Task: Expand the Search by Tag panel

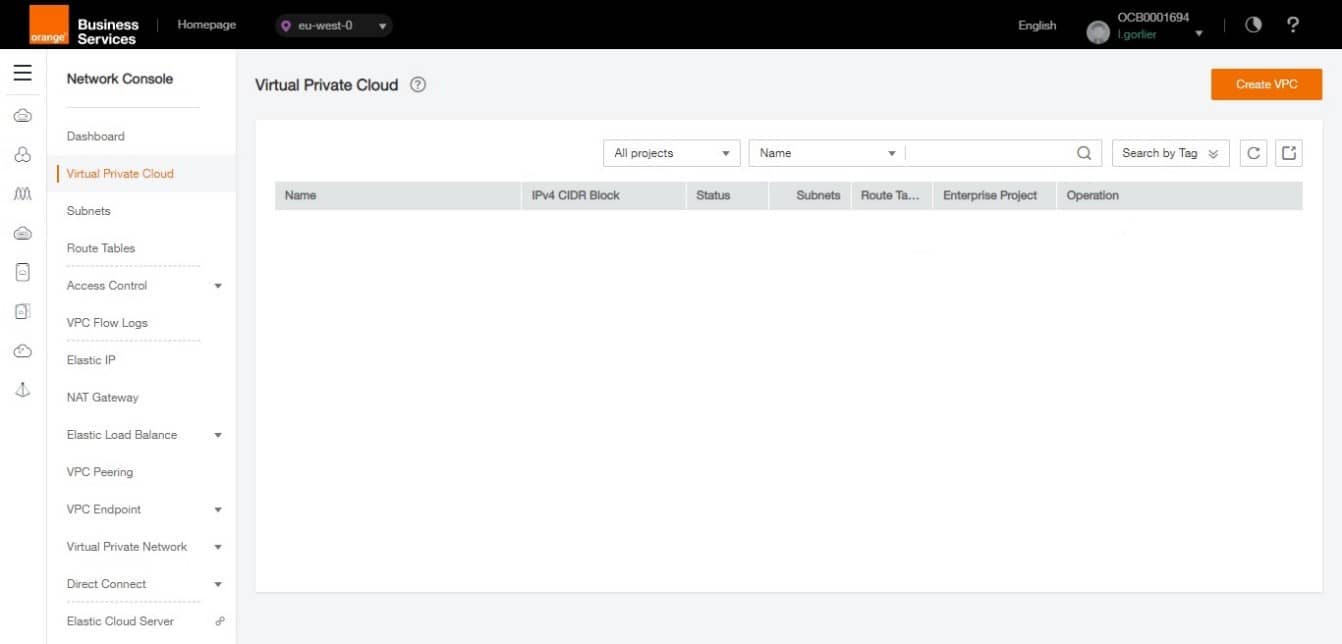Action: tap(1171, 153)
